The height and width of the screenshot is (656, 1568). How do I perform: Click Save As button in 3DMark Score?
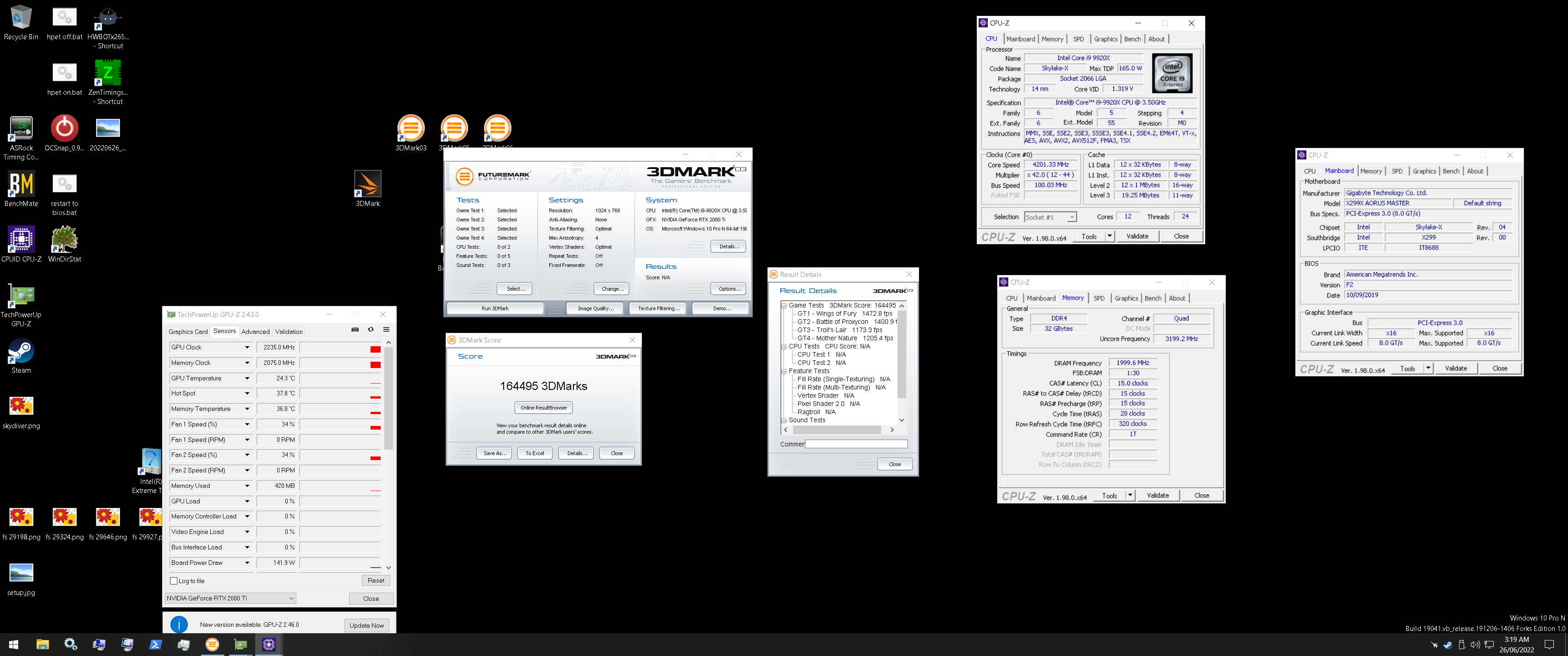[494, 453]
